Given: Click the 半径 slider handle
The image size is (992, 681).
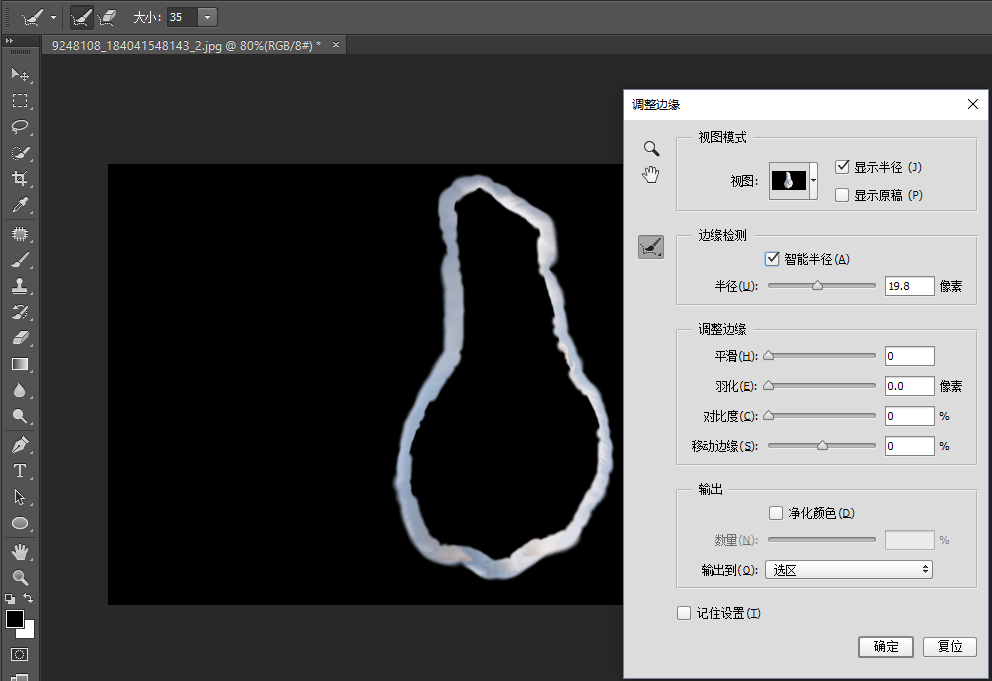Looking at the screenshot, I should (x=817, y=285).
